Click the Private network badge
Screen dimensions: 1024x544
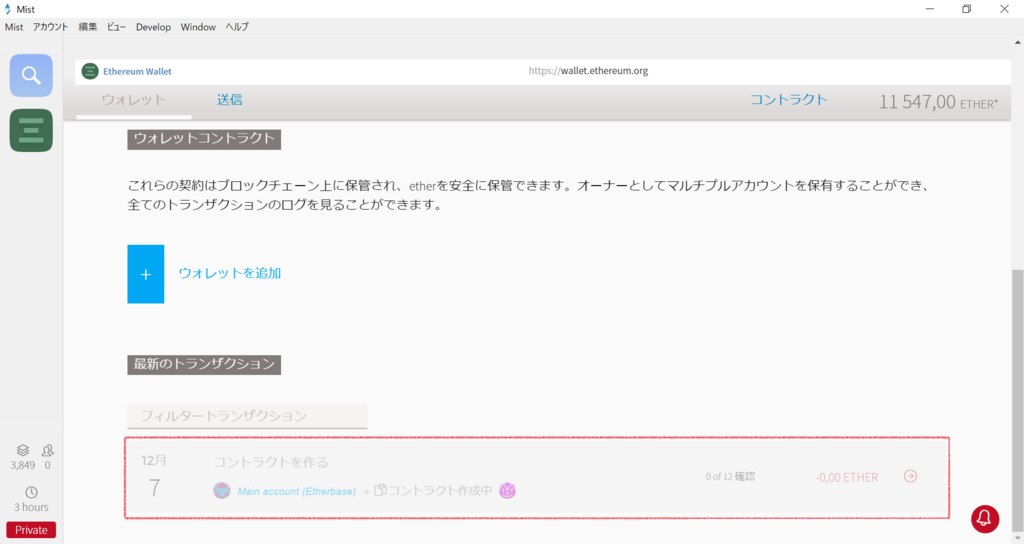click(x=31, y=530)
